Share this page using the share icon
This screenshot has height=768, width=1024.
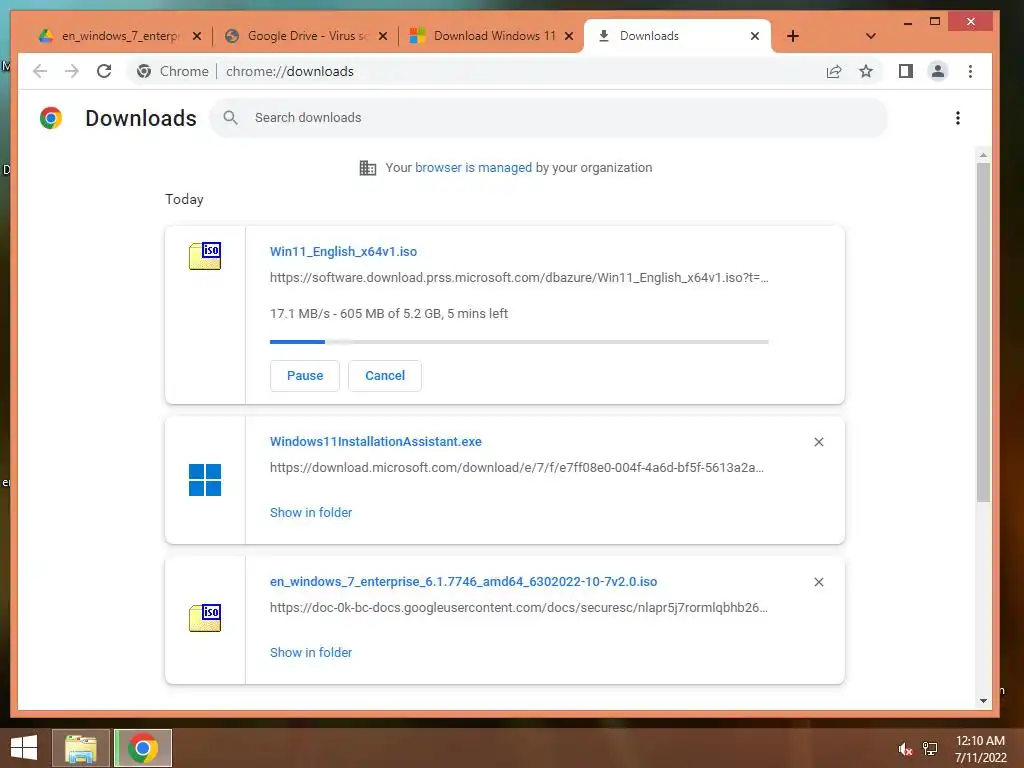(x=834, y=71)
